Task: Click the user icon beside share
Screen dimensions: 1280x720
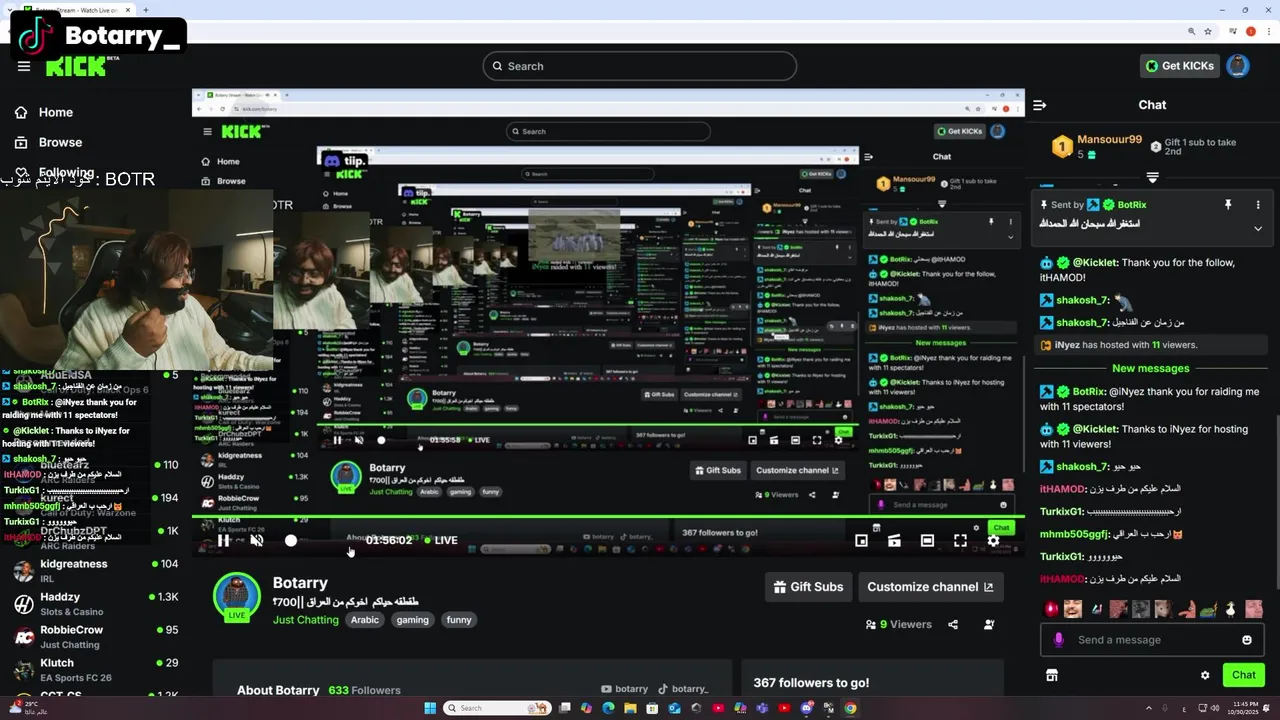Action: point(989,624)
